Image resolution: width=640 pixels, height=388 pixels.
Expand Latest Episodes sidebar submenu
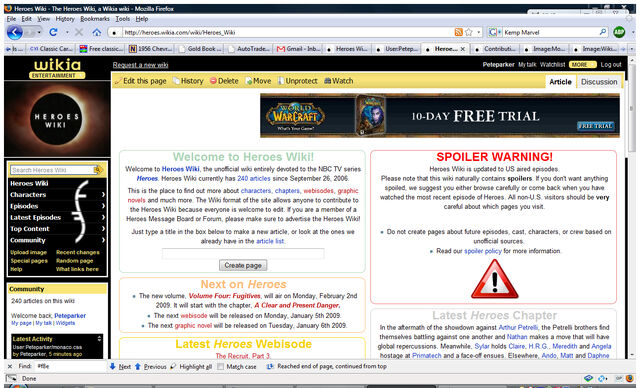(103, 217)
